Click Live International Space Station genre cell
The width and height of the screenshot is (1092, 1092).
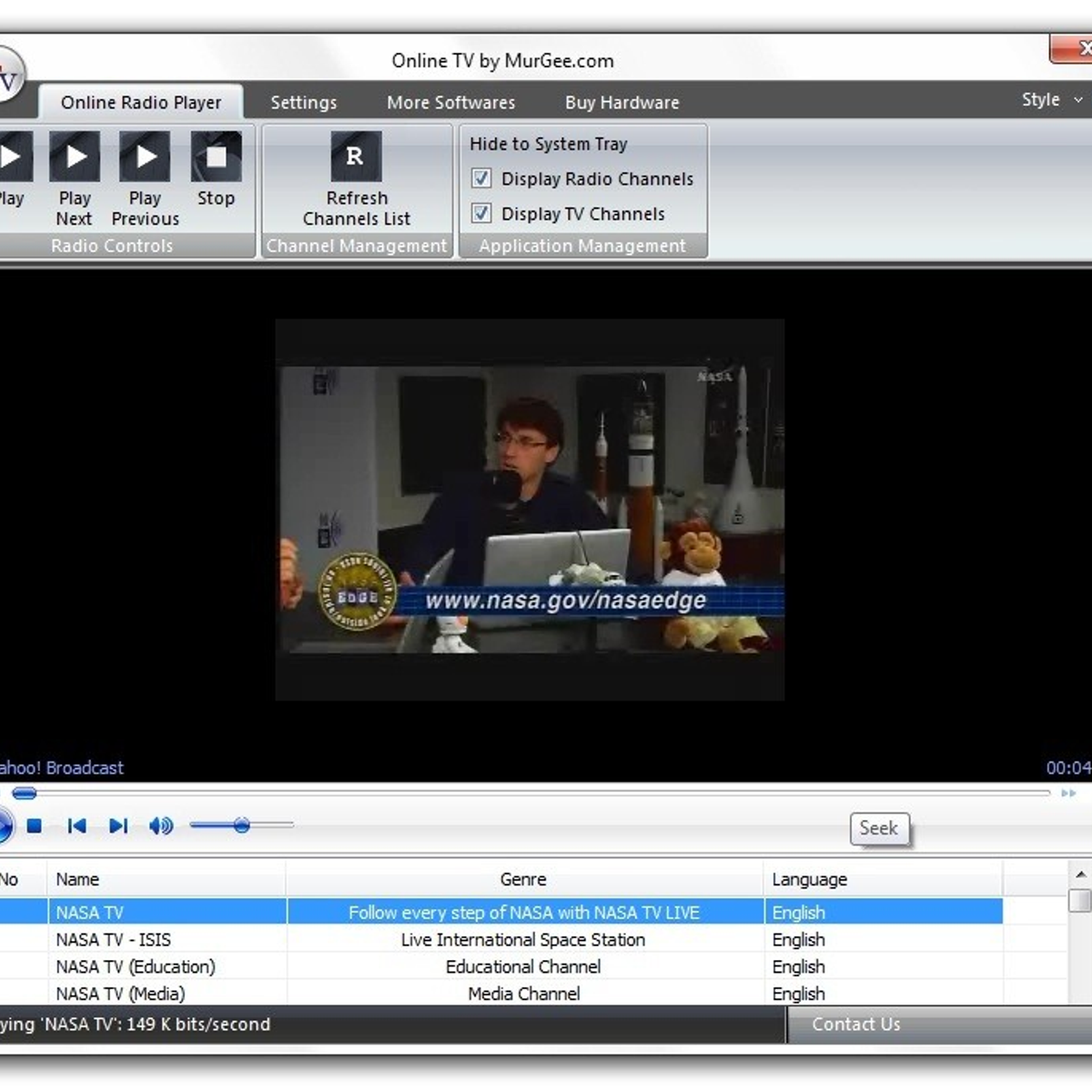[x=523, y=939]
